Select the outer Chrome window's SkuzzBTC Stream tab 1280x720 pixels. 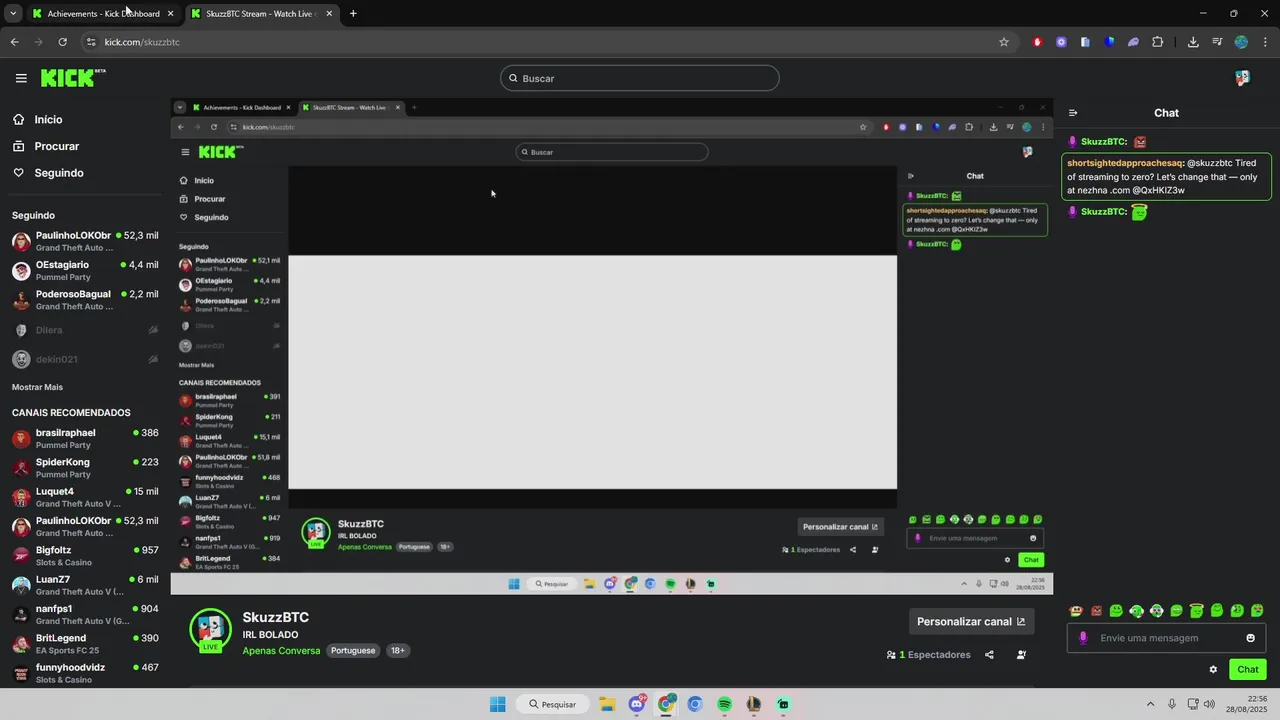pos(261,14)
